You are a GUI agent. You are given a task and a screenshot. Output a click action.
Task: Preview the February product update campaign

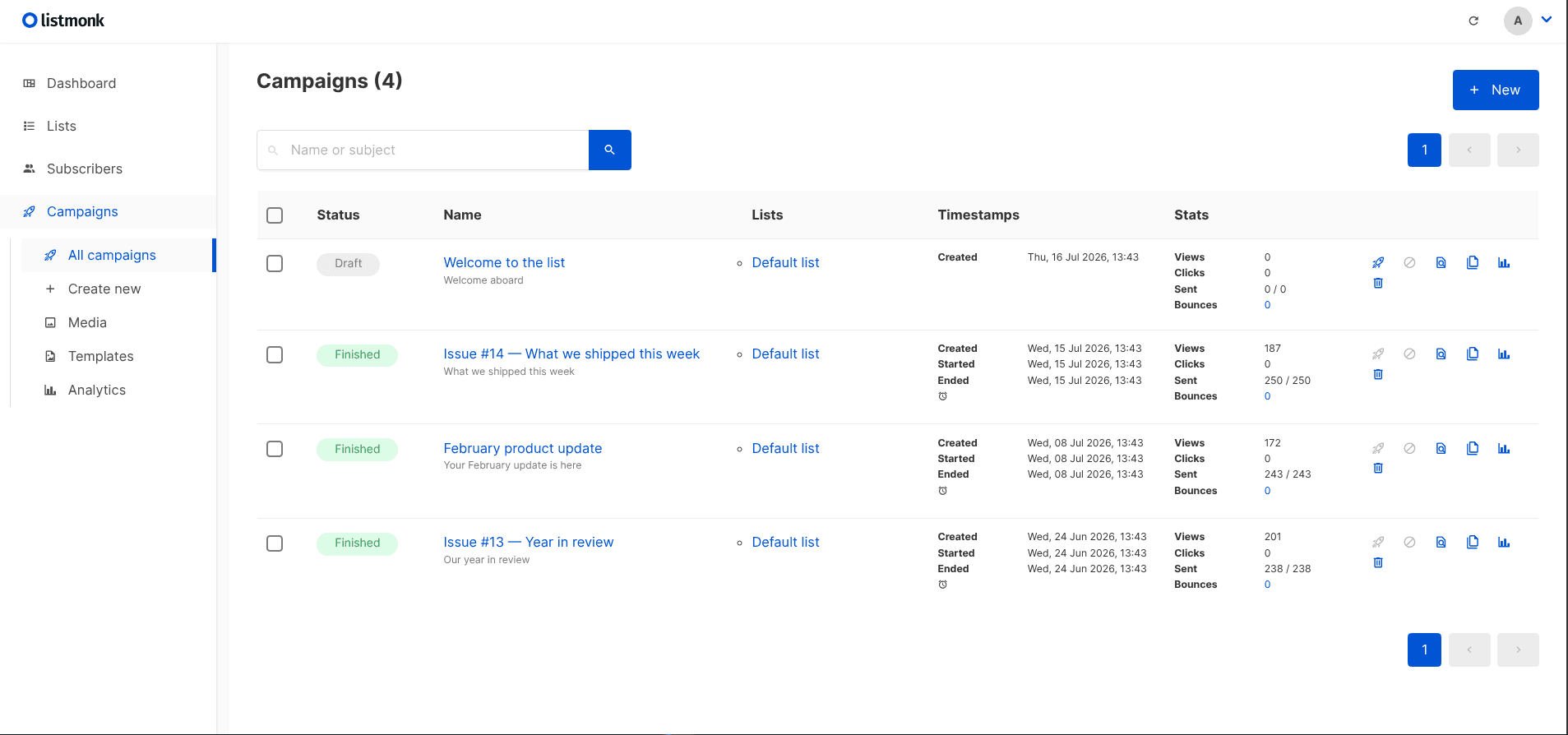click(x=1441, y=449)
